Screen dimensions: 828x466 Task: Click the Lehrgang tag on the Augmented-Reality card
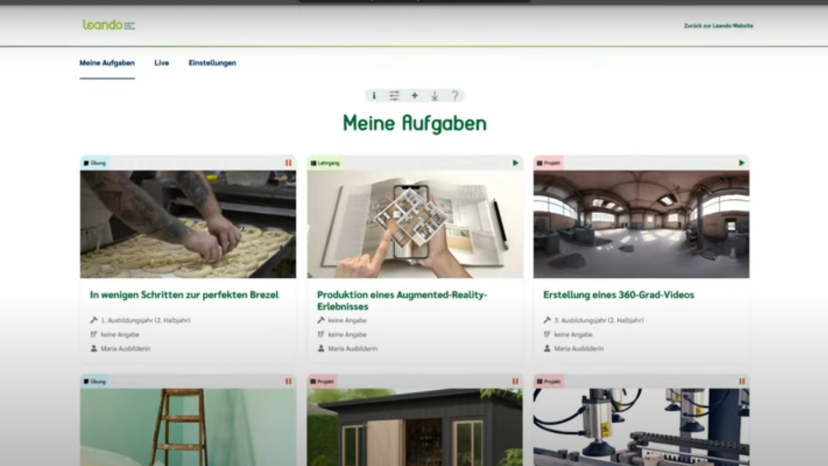point(325,163)
